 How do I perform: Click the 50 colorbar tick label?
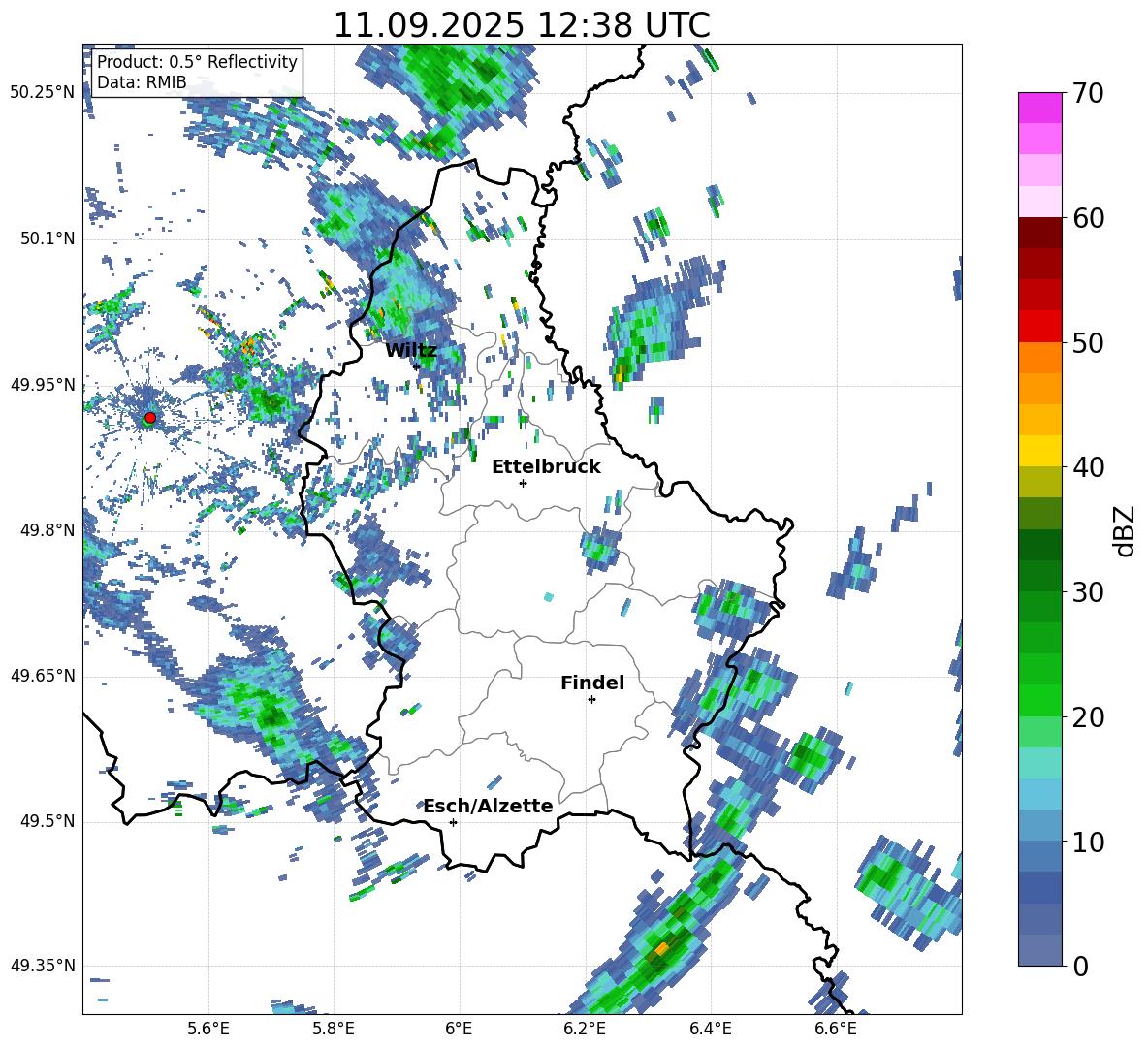(x=1088, y=343)
